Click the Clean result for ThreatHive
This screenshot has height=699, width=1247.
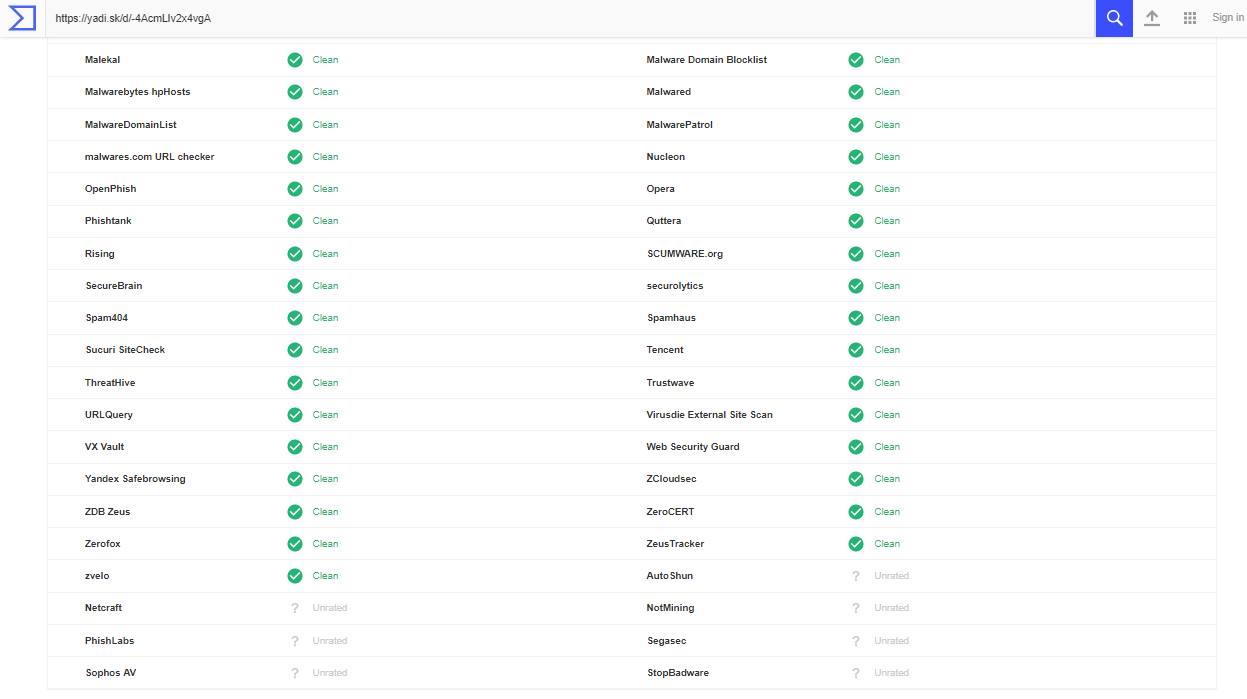coord(326,383)
